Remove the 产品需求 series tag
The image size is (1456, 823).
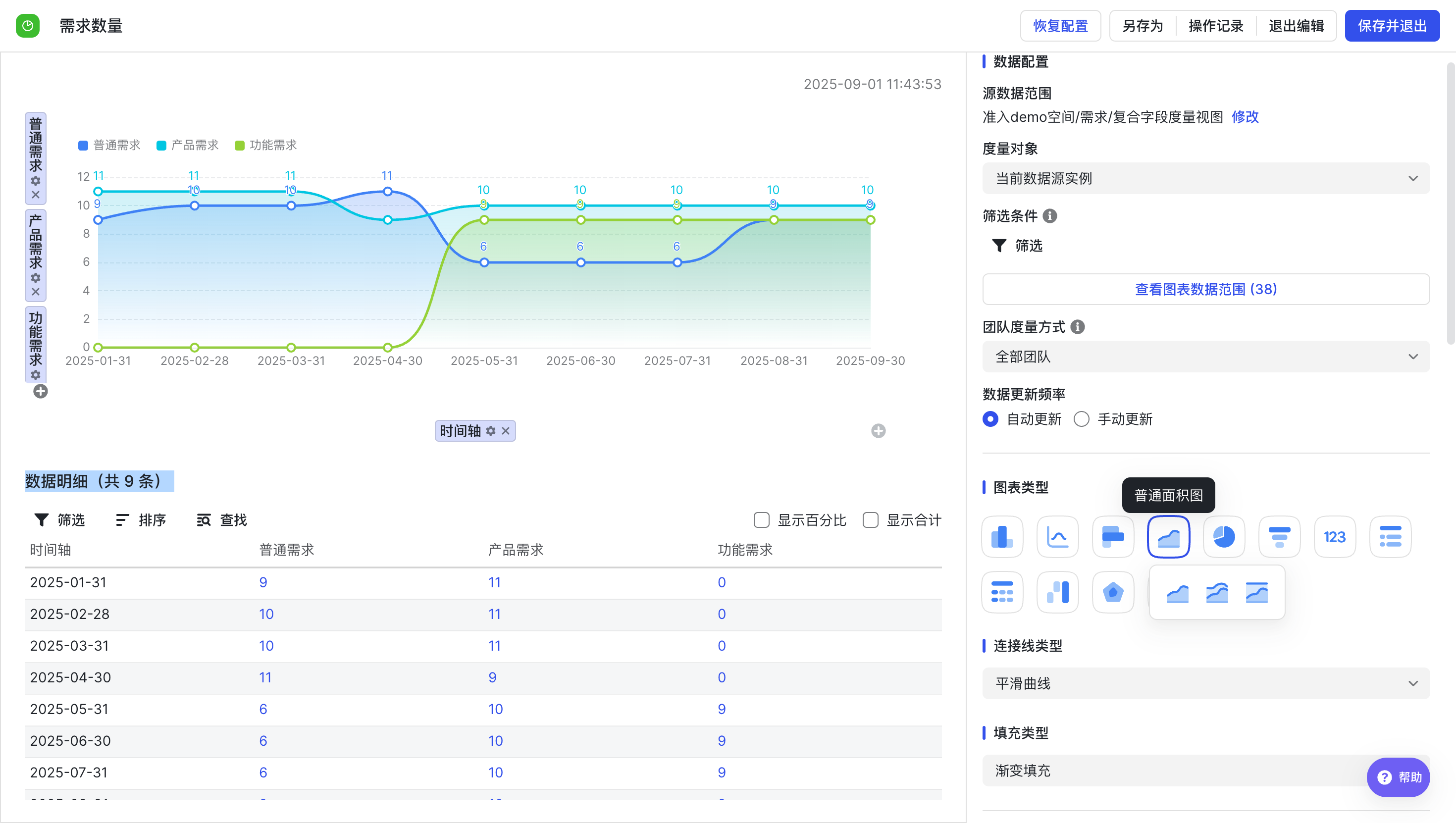(x=36, y=292)
